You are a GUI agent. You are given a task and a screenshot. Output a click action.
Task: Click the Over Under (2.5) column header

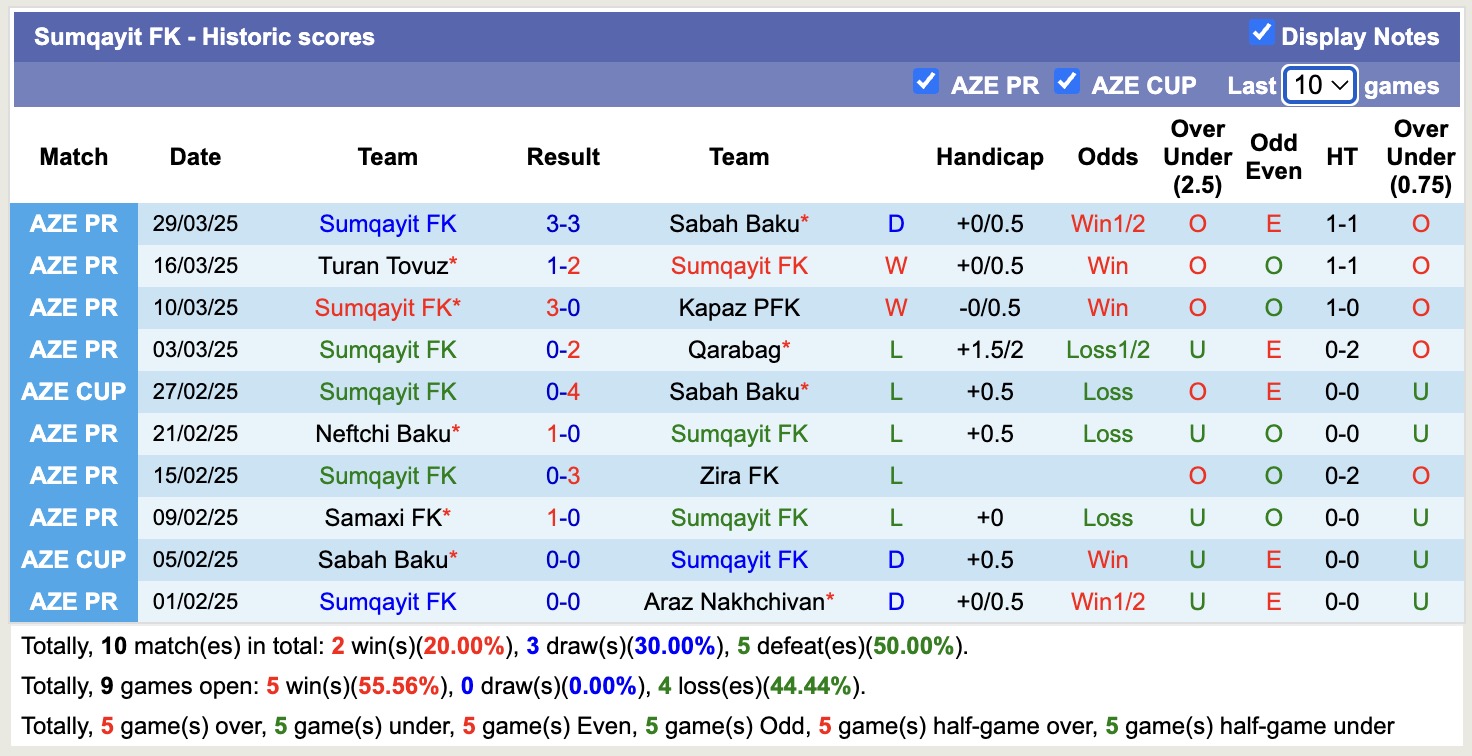coord(1197,157)
